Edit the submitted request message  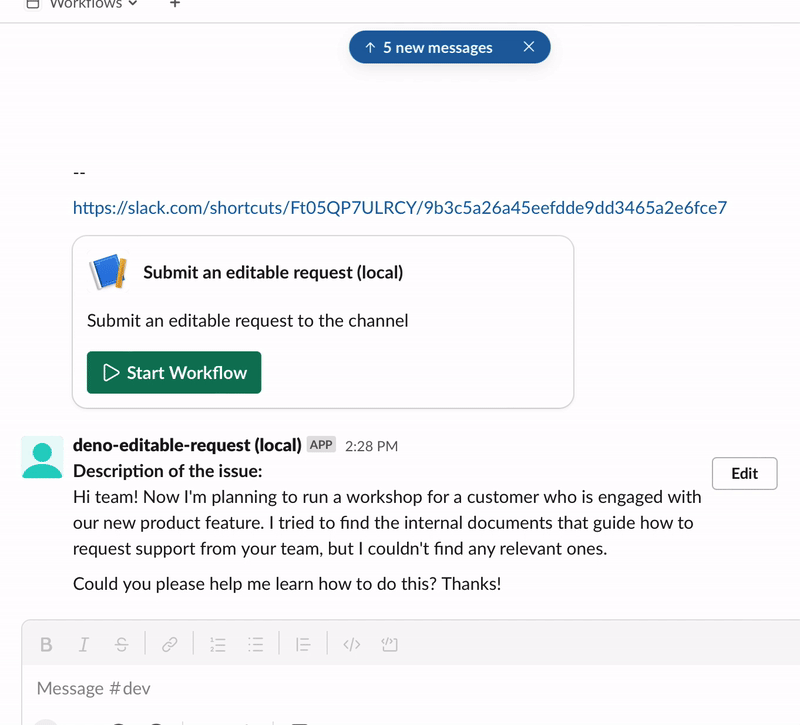coord(744,473)
